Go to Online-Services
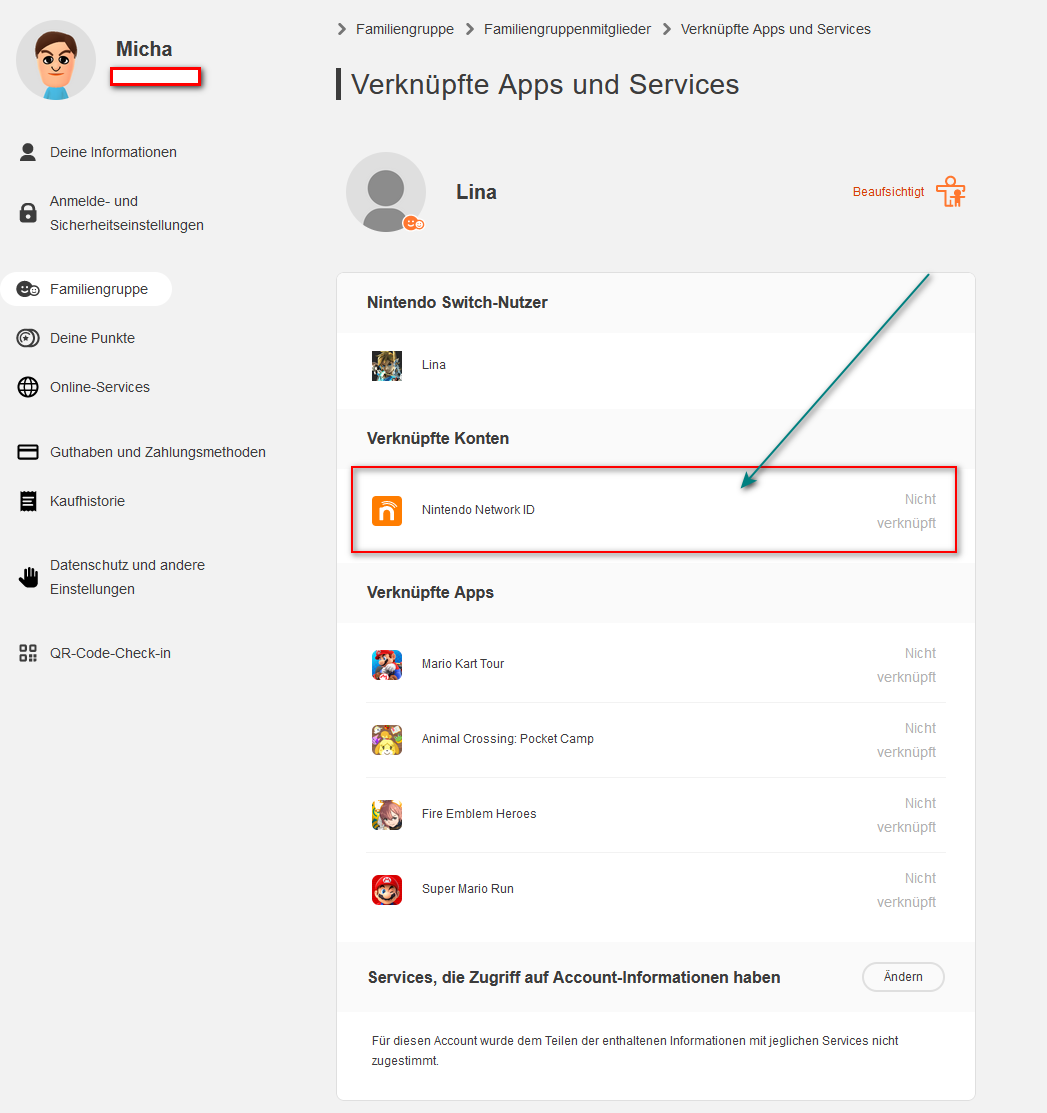Image resolution: width=1047 pixels, height=1113 pixels. click(x=99, y=387)
